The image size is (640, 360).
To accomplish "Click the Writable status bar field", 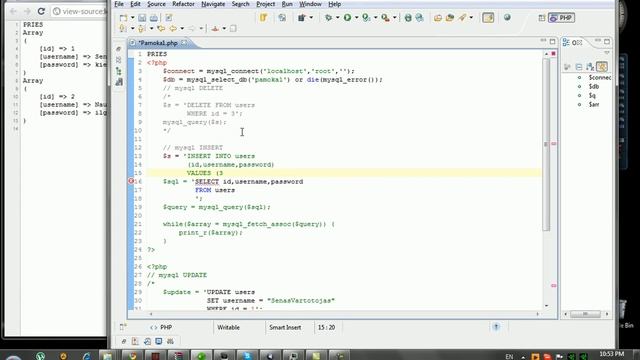I will coord(228,327).
